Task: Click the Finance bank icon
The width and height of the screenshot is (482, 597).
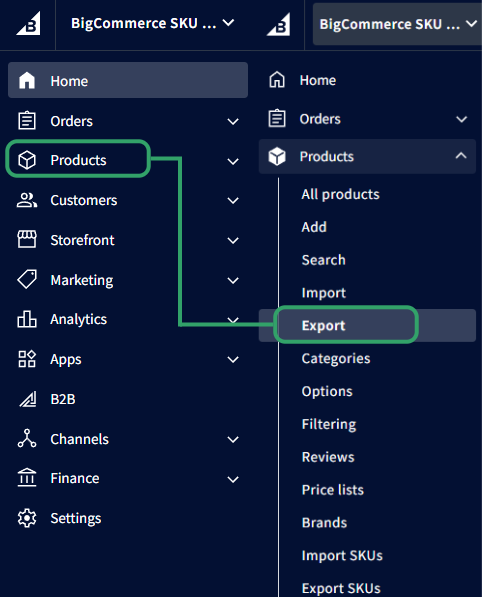Action: (27, 478)
